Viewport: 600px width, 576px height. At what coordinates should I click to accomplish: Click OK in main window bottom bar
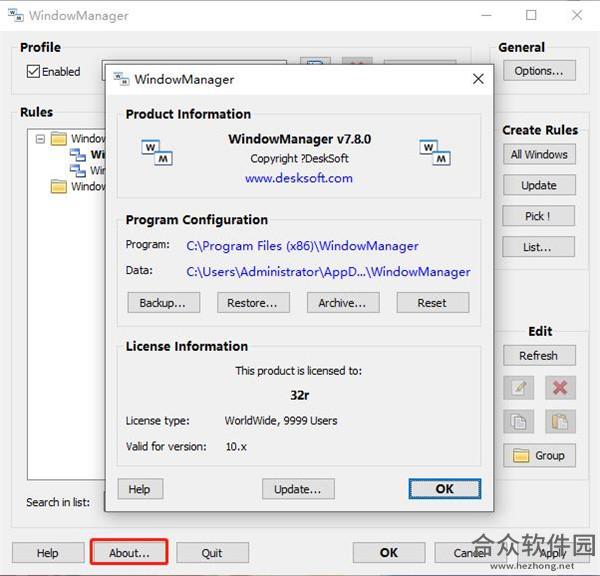389,553
